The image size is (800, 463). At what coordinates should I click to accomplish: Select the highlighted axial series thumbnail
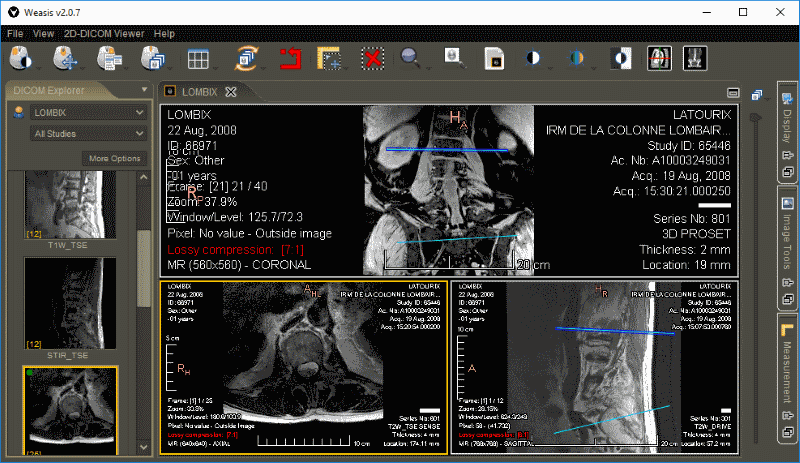70,410
